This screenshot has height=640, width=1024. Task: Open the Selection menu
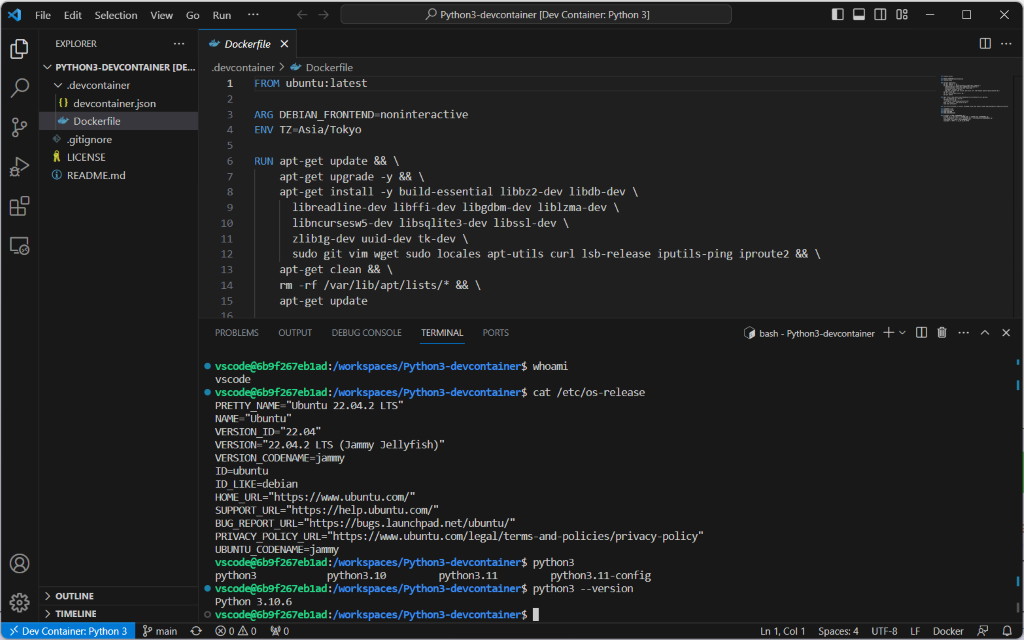click(x=116, y=14)
